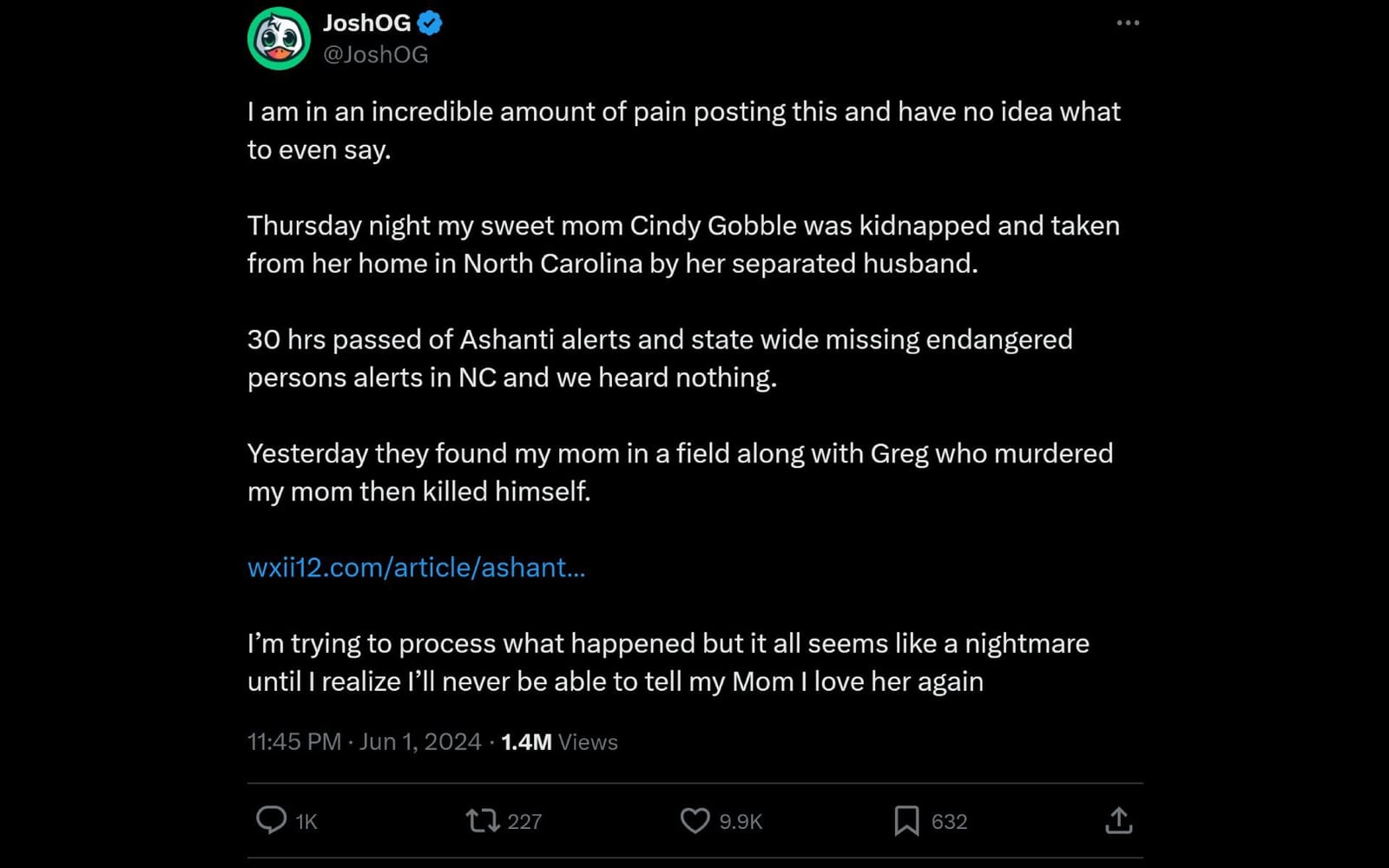The image size is (1389, 868).
Task: Bookmark the post using the bookmark icon
Action: (x=906, y=819)
